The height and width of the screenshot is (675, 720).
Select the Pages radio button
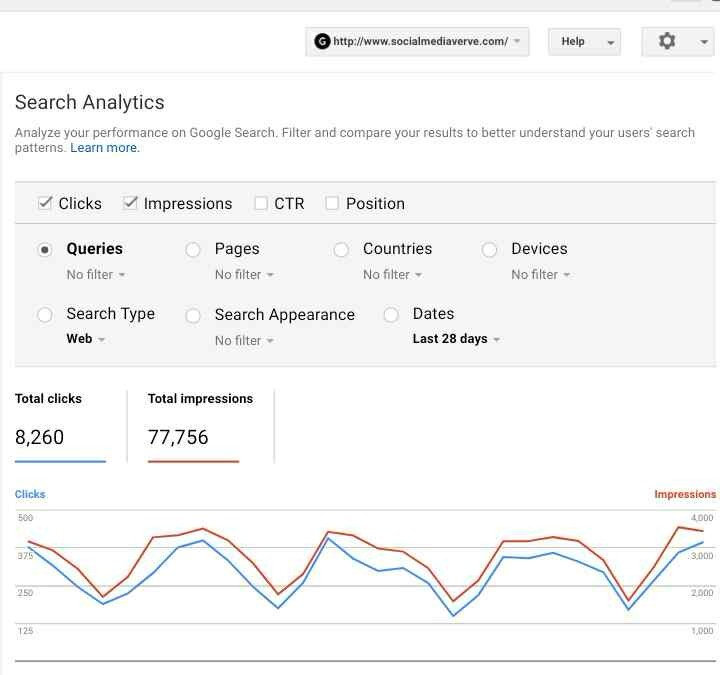(x=193, y=250)
